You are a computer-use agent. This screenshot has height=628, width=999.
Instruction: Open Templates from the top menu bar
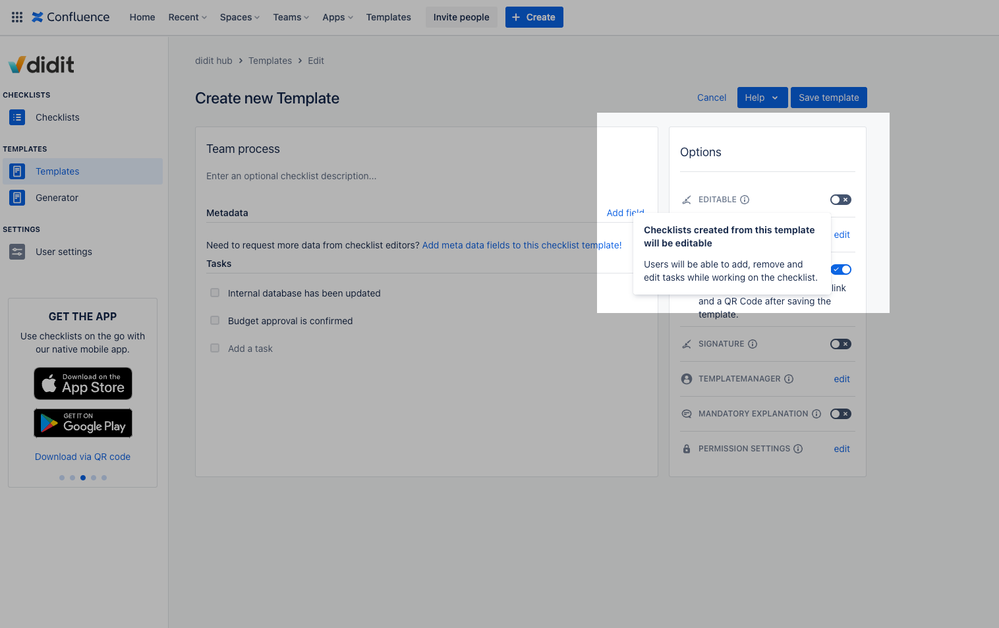388,17
